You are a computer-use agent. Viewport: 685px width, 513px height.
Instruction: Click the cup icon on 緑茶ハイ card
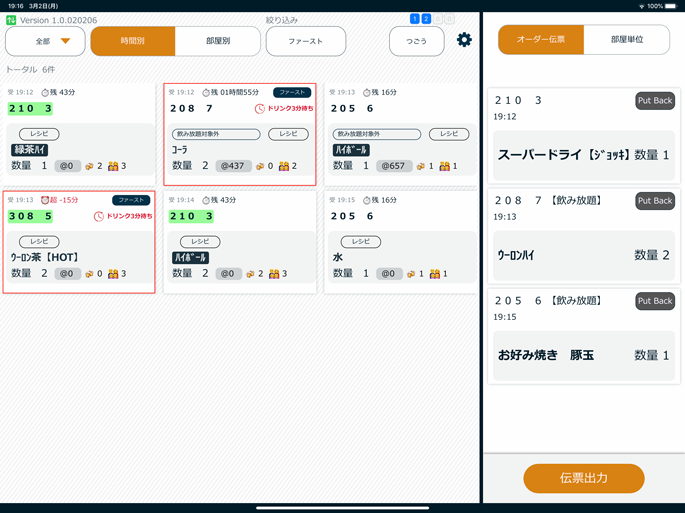(90, 166)
